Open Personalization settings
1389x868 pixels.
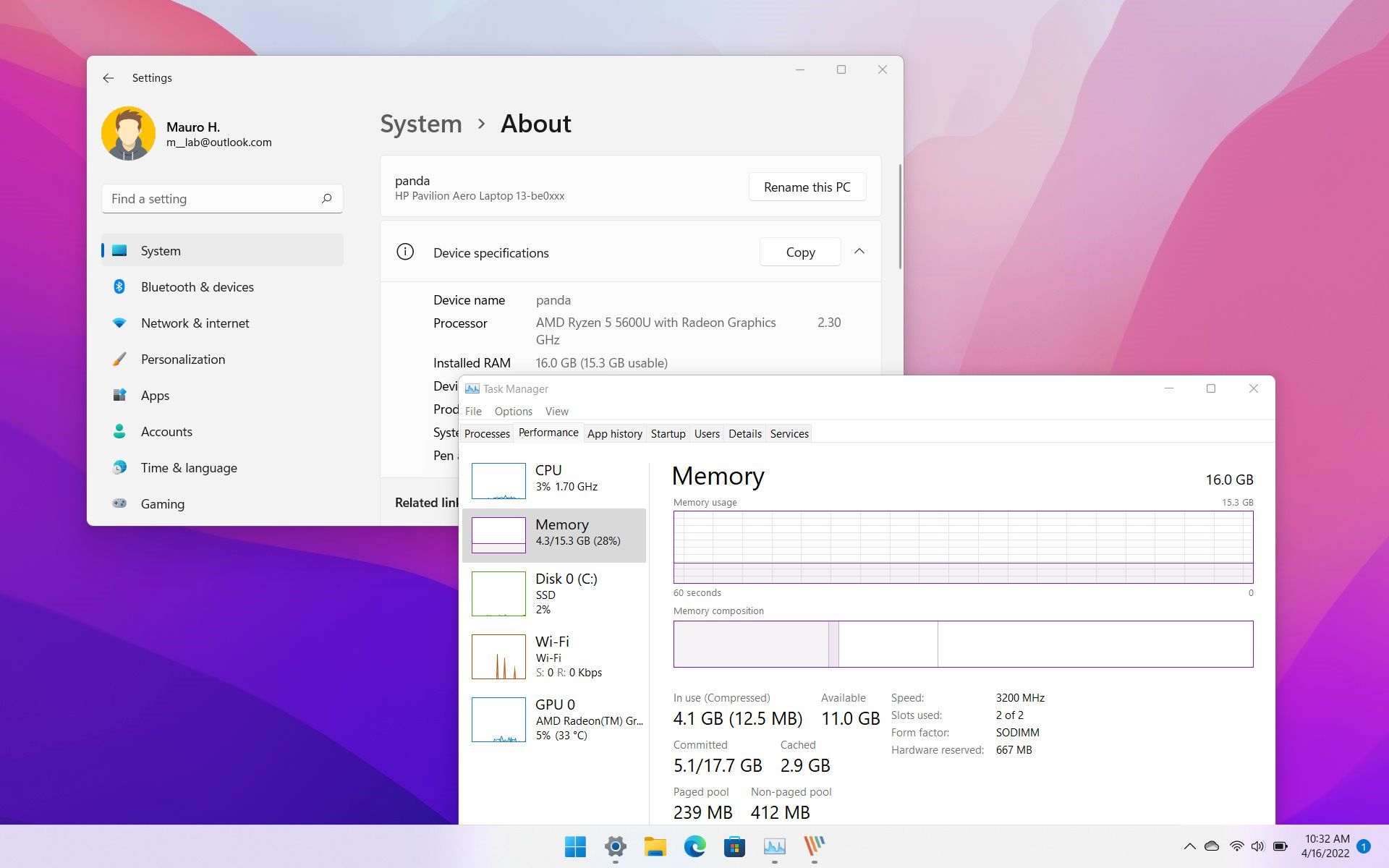182,359
